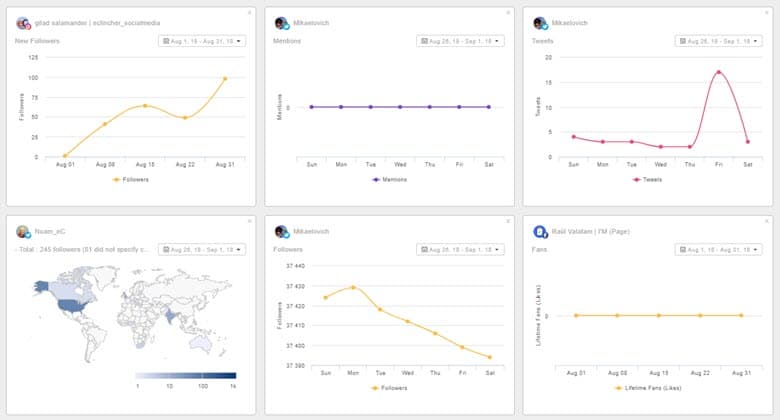Screen dimensions: 780x420
Task: Click Mikaelovich avatar in Followers widget
Action: click(282, 231)
